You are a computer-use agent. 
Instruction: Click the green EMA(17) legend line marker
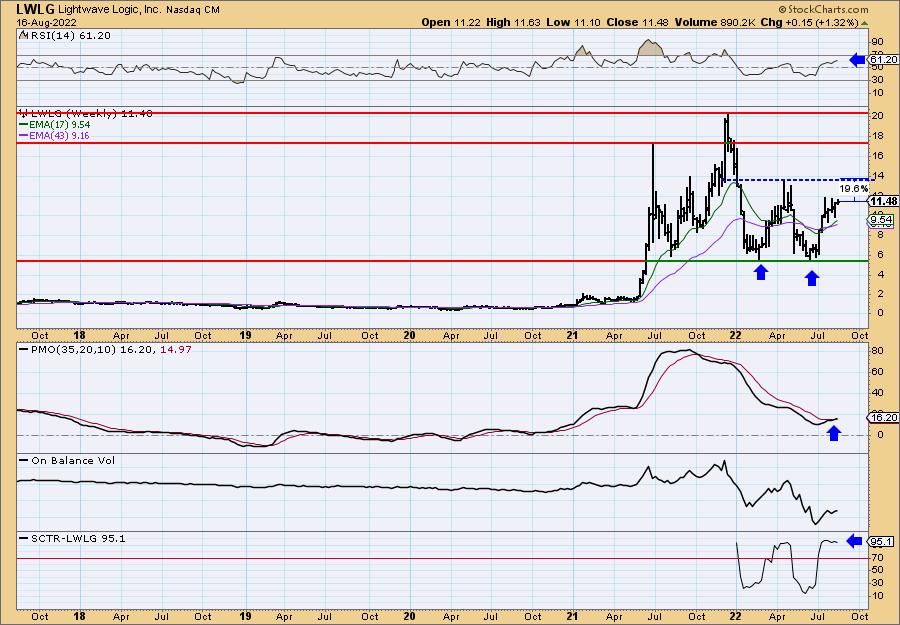click(23, 125)
